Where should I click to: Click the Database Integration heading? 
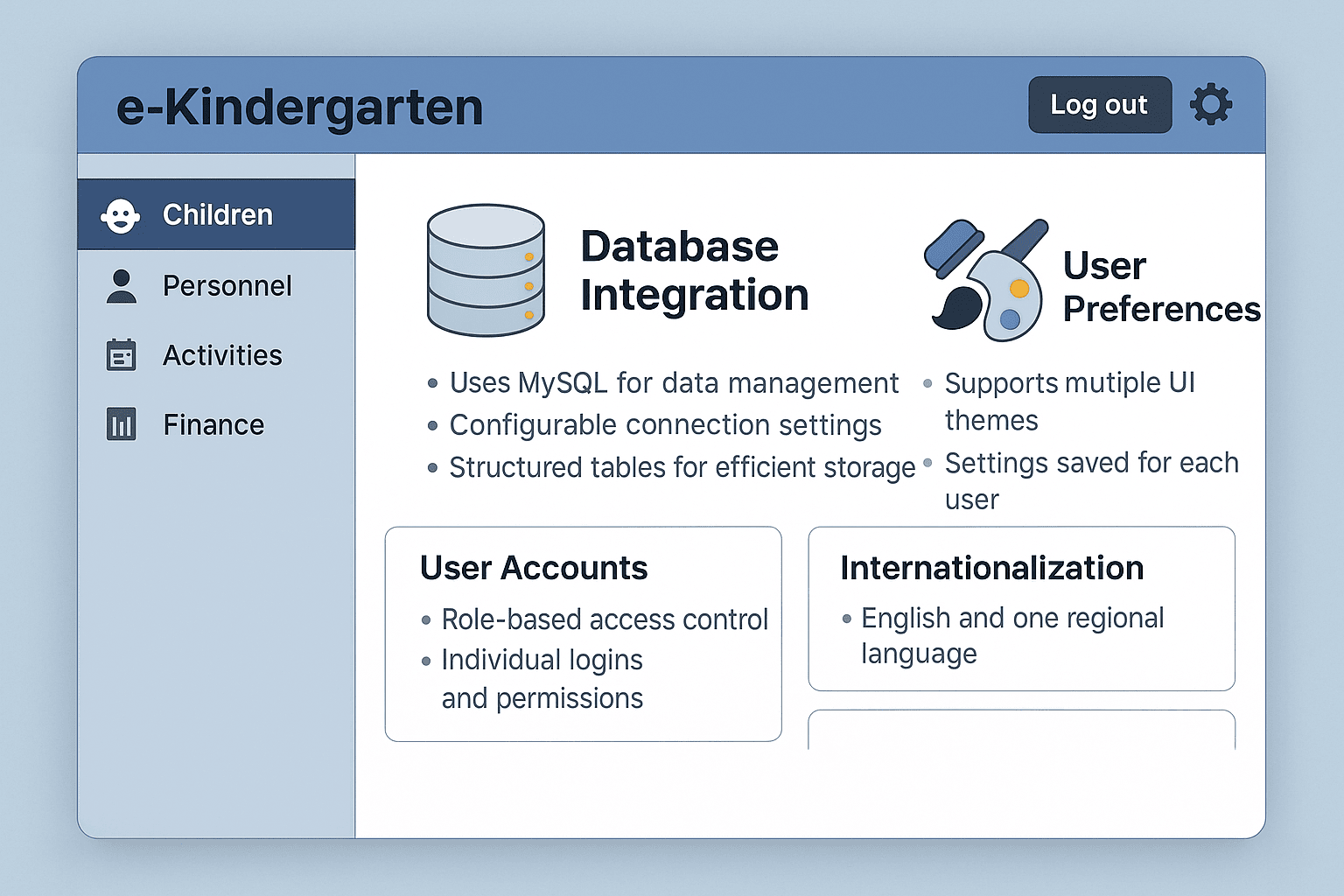[694, 270]
